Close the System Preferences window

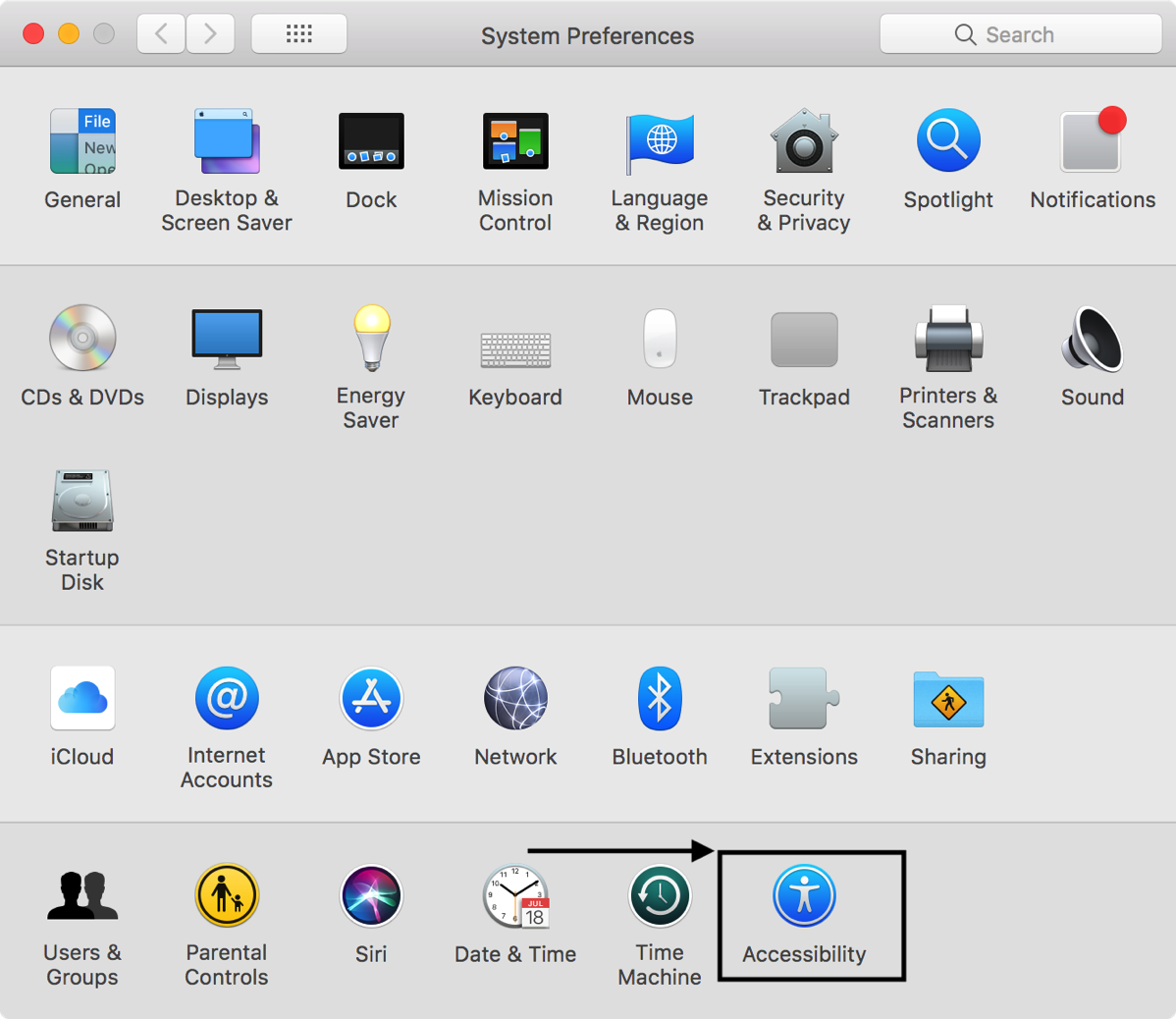[33, 33]
